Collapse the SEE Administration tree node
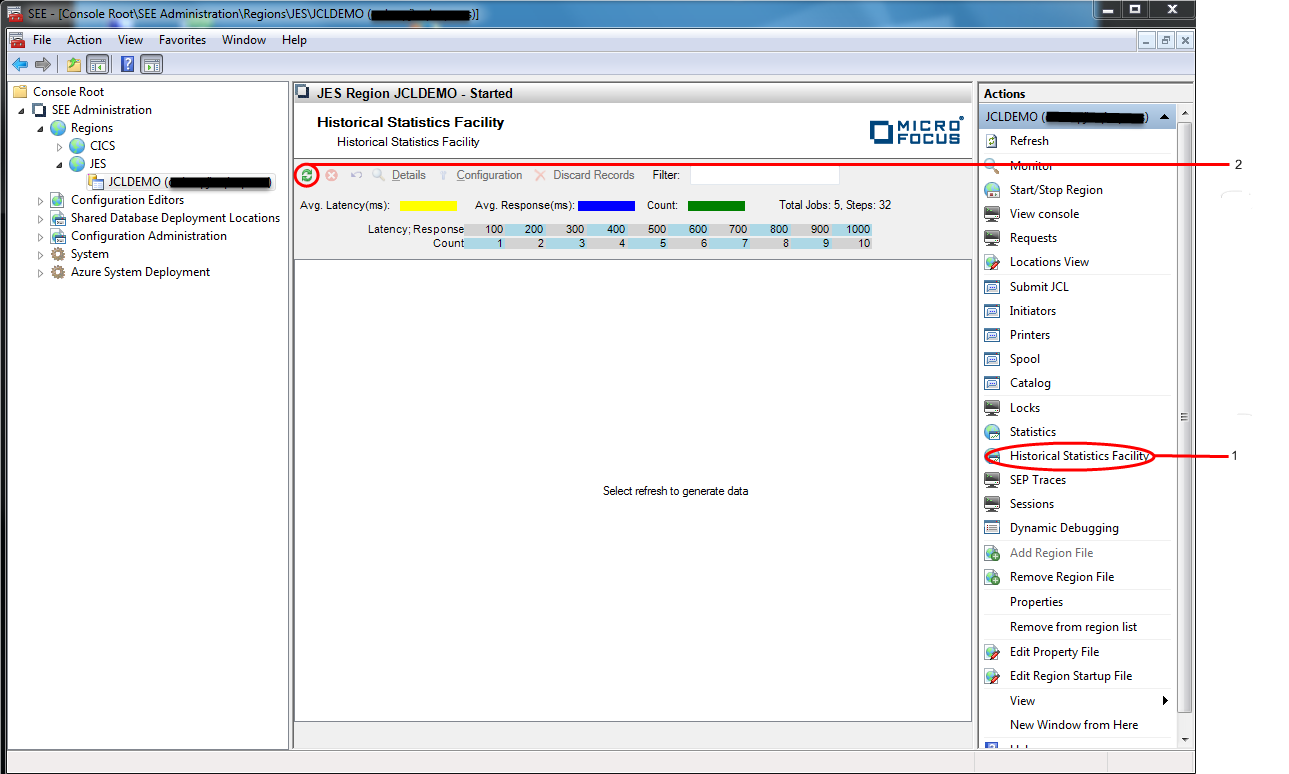Image resolution: width=1289 pixels, height=774 pixels. [x=22, y=110]
